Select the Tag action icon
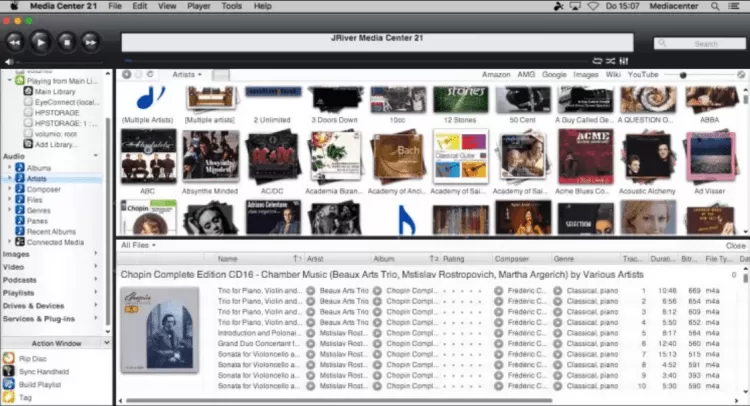Image resolution: width=750 pixels, height=406 pixels. click(x=10, y=397)
